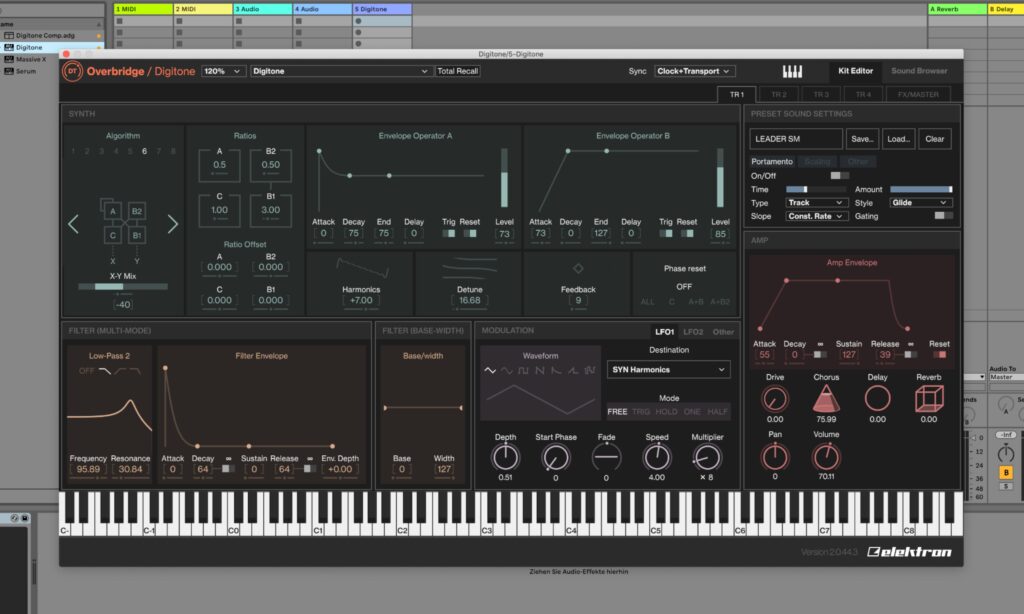Choose the square LFO1 waveform icon

click(x=523, y=370)
